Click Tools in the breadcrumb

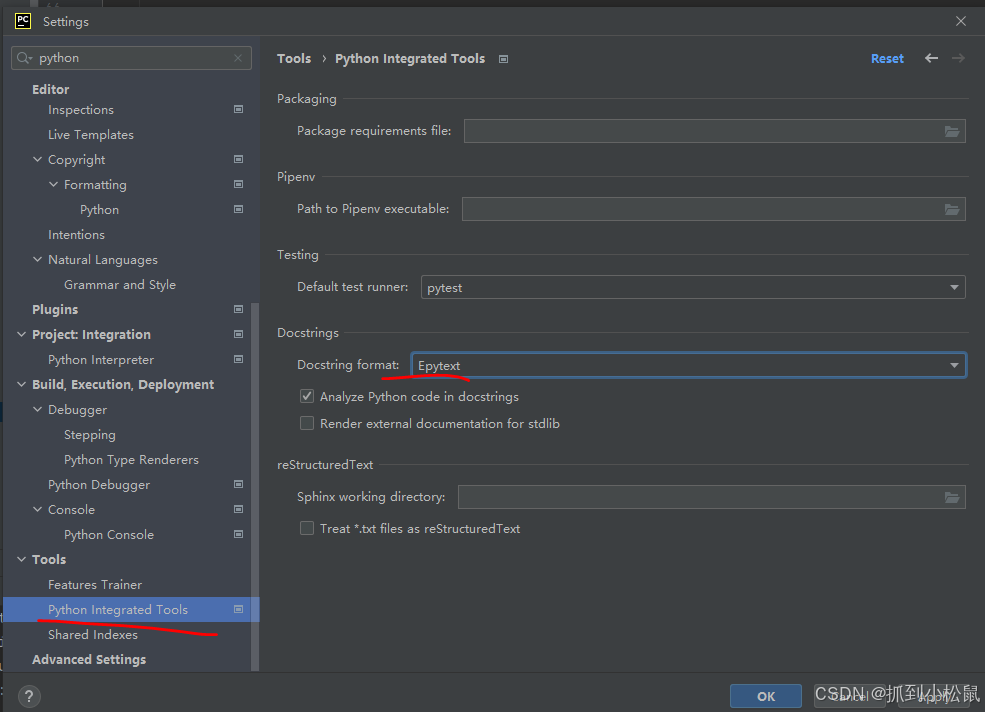pyautogui.click(x=294, y=58)
